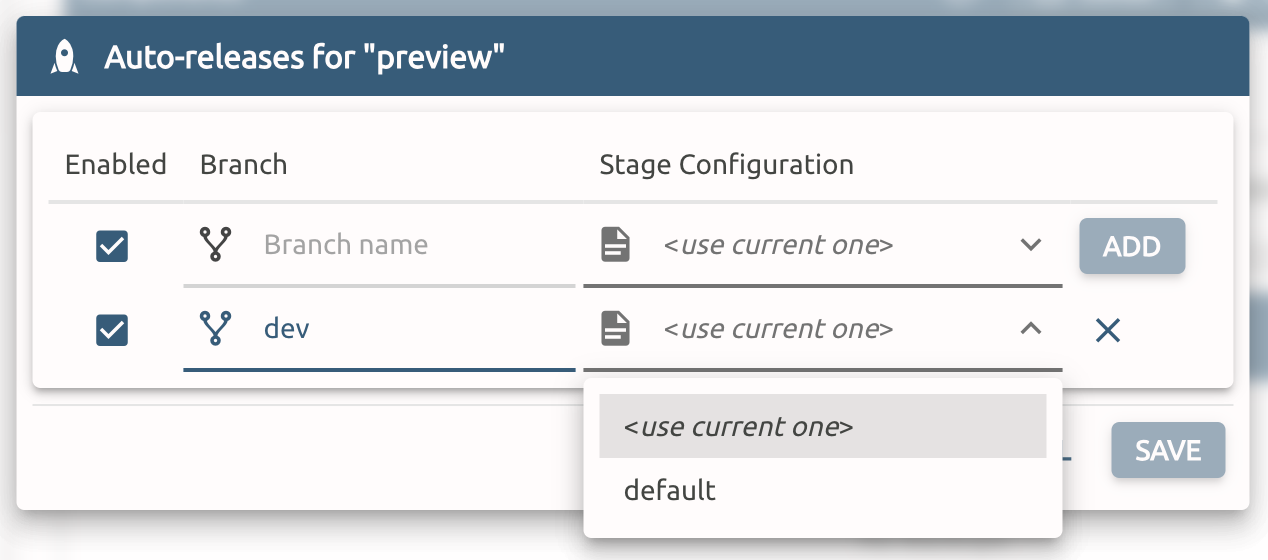Click the Enabled column header
Screen dimensions: 1268x560
click(116, 164)
